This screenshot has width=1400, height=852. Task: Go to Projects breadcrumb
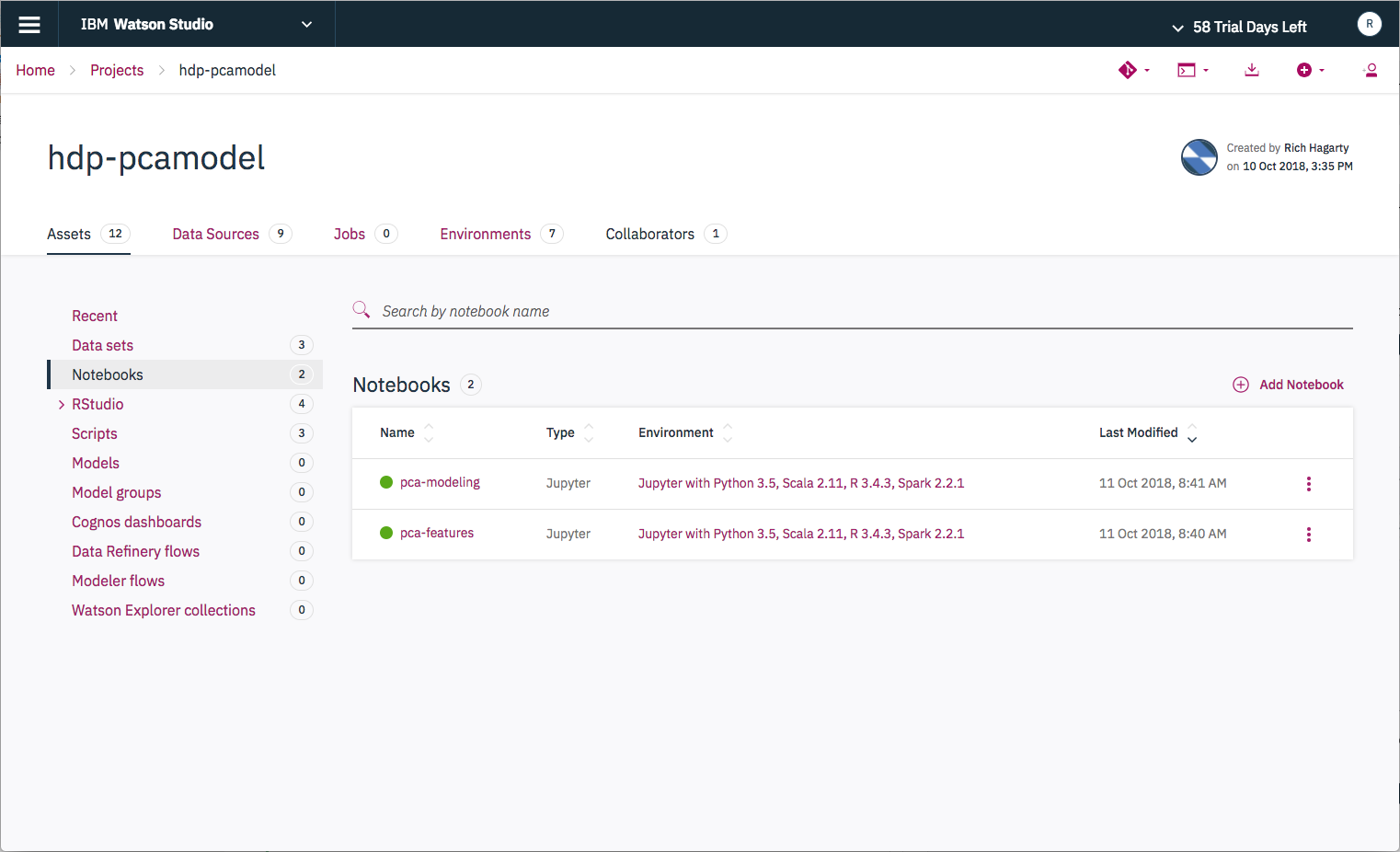(x=117, y=70)
